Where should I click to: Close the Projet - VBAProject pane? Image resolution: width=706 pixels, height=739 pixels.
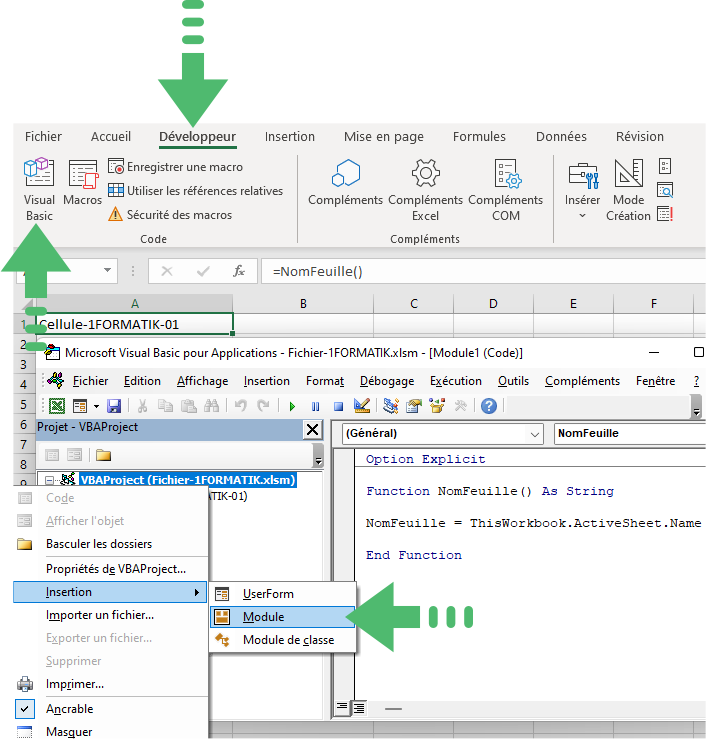pyautogui.click(x=312, y=429)
